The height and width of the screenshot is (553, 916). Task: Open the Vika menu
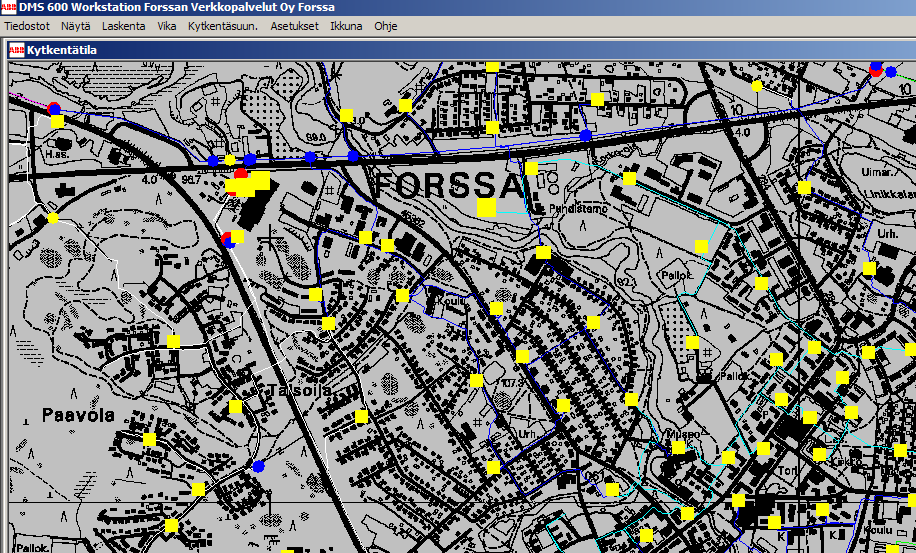(x=166, y=26)
